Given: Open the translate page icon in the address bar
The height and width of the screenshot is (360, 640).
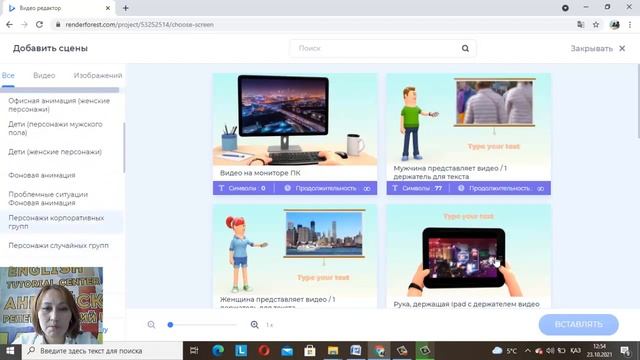Looking at the screenshot, I should [580, 24].
